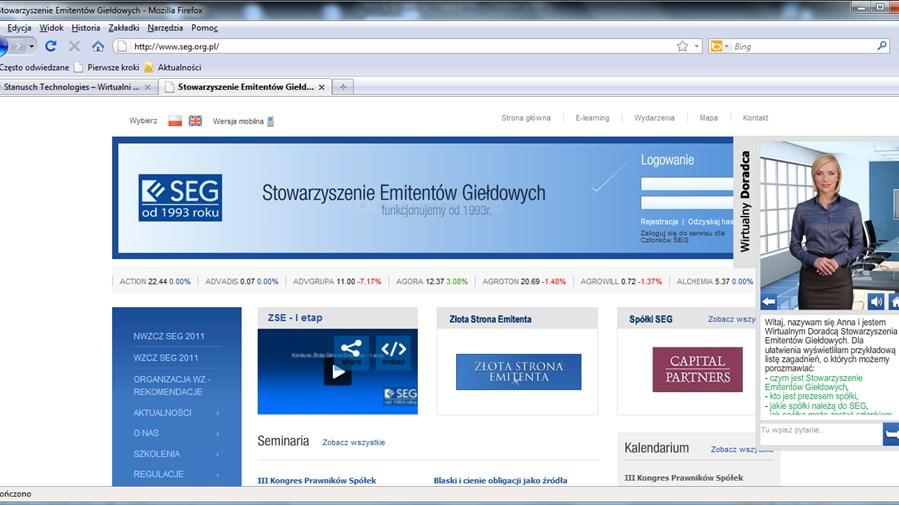Click the login username field
This screenshot has width=899, height=505.
[687, 184]
